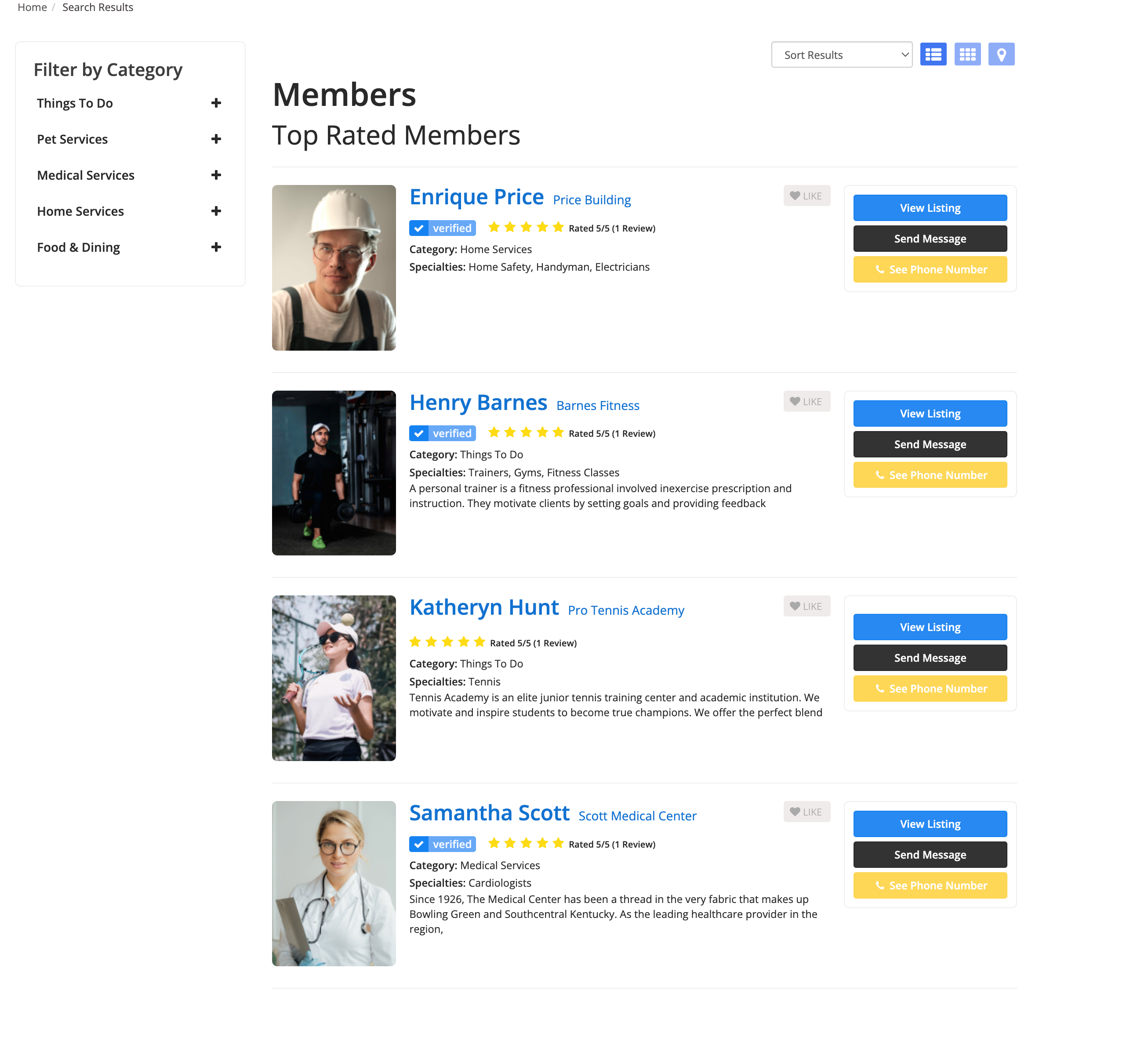Switch to list view layout
This screenshot has width=1148, height=1037.
[933, 54]
